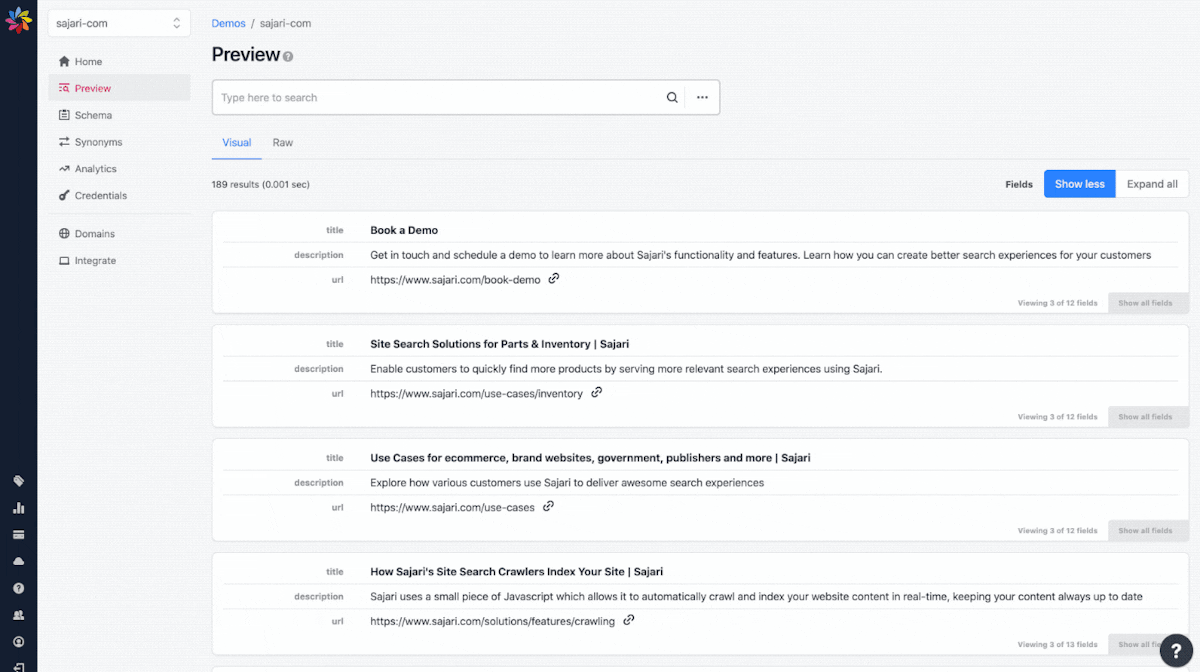
Task: Click the sign-out arrow icon
Action: (18, 666)
